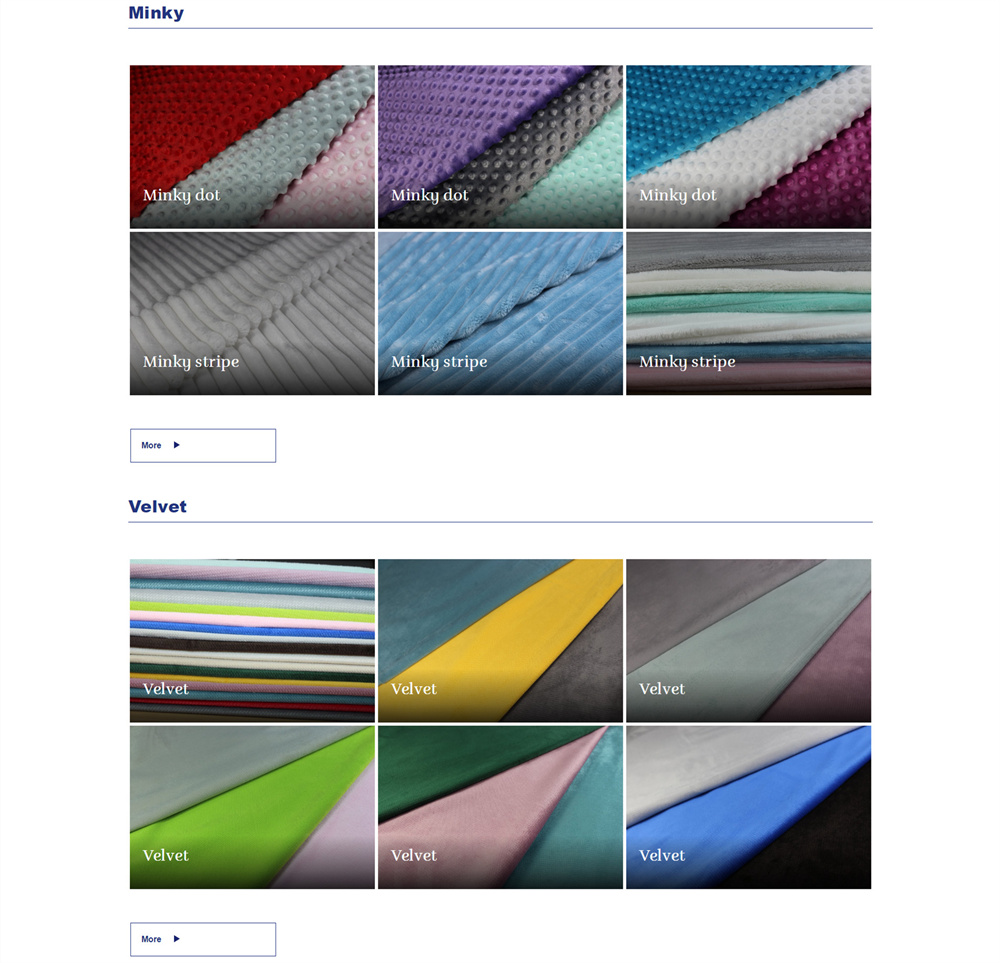Click the More button under Velvet
Screen dimensions: 1000x963
click(x=203, y=939)
